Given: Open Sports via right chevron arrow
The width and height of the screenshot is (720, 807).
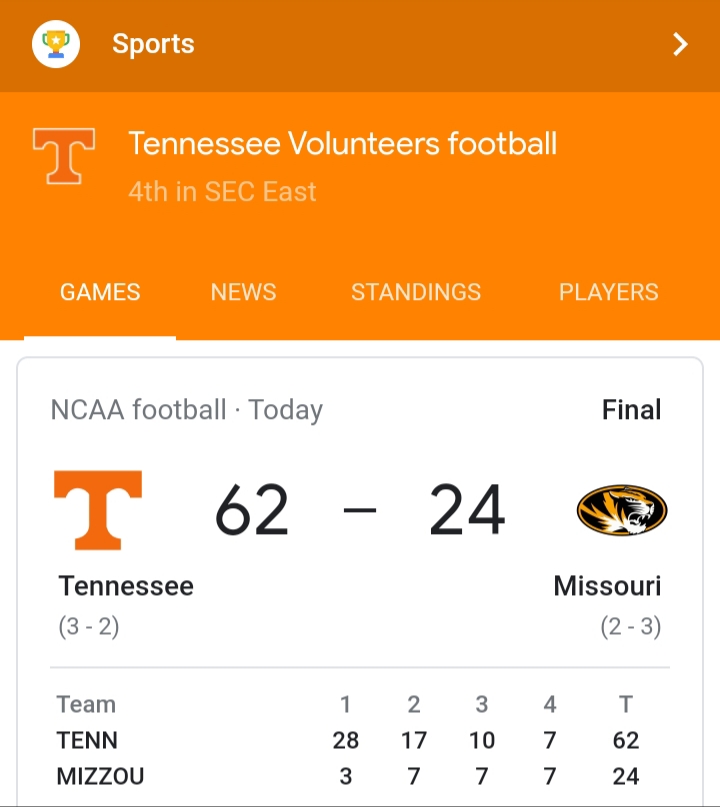Looking at the screenshot, I should point(680,44).
